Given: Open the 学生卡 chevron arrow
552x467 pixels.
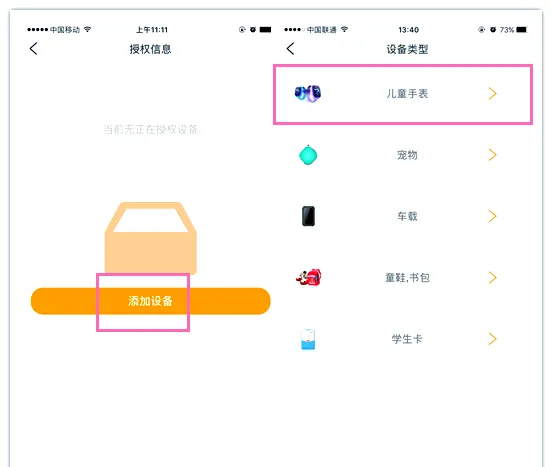Looking at the screenshot, I should point(493,339).
